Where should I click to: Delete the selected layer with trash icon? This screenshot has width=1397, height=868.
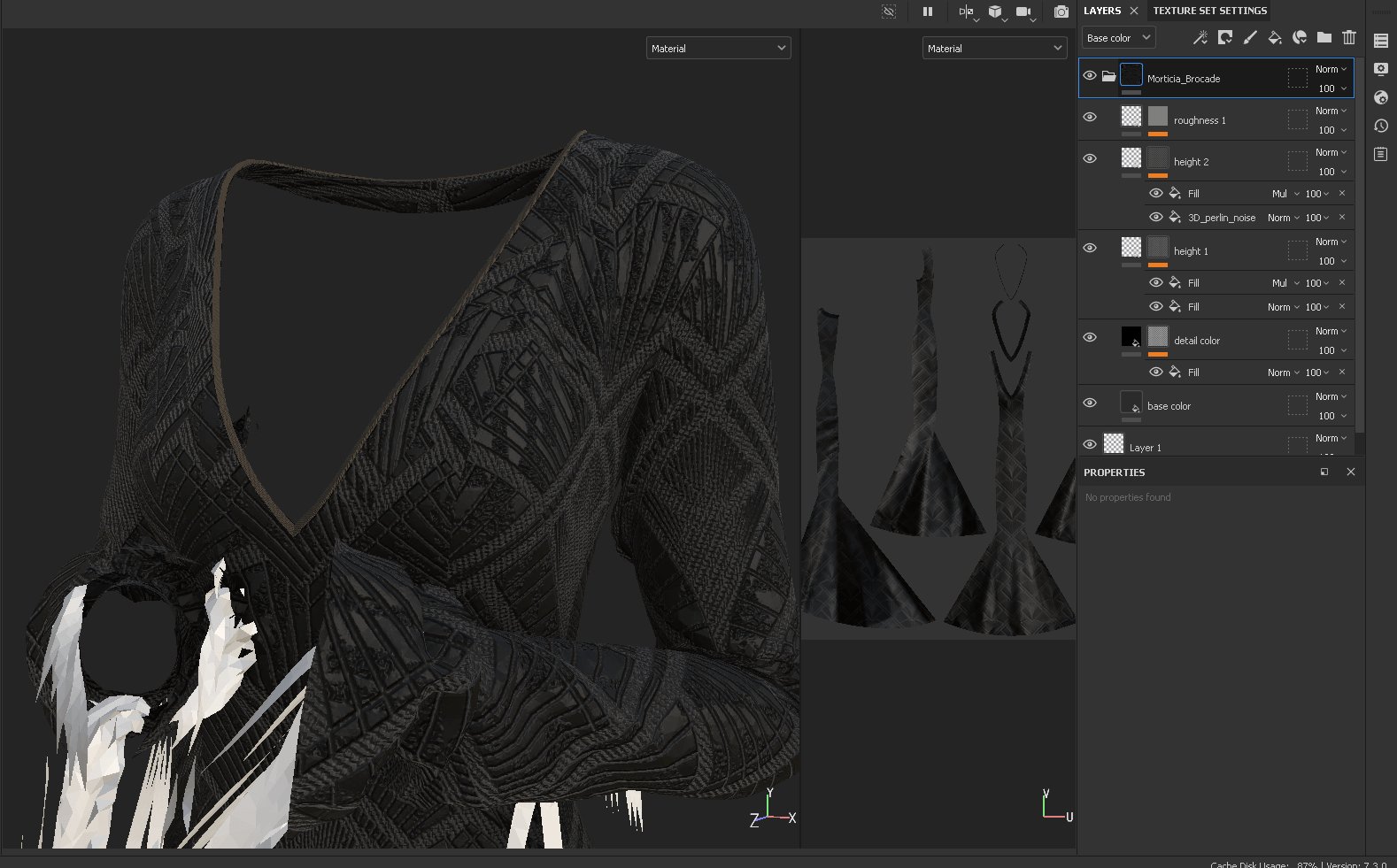pyautogui.click(x=1349, y=37)
